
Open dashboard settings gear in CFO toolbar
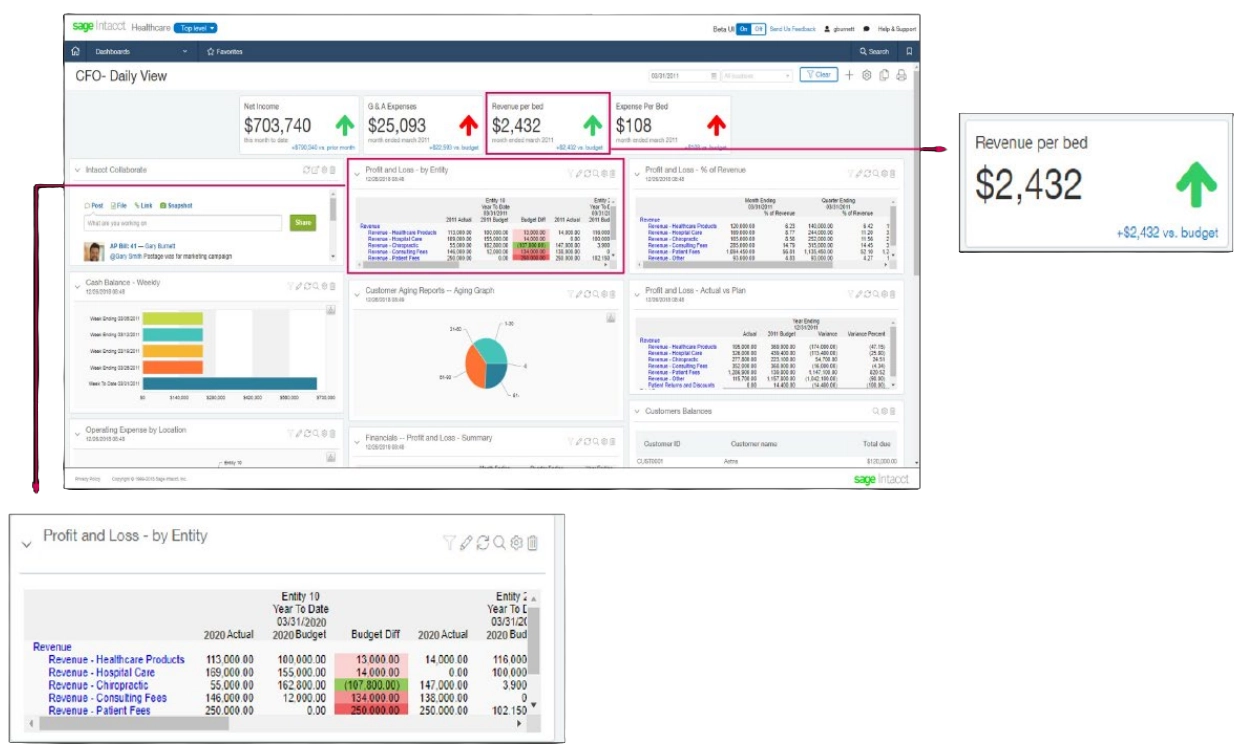click(867, 75)
